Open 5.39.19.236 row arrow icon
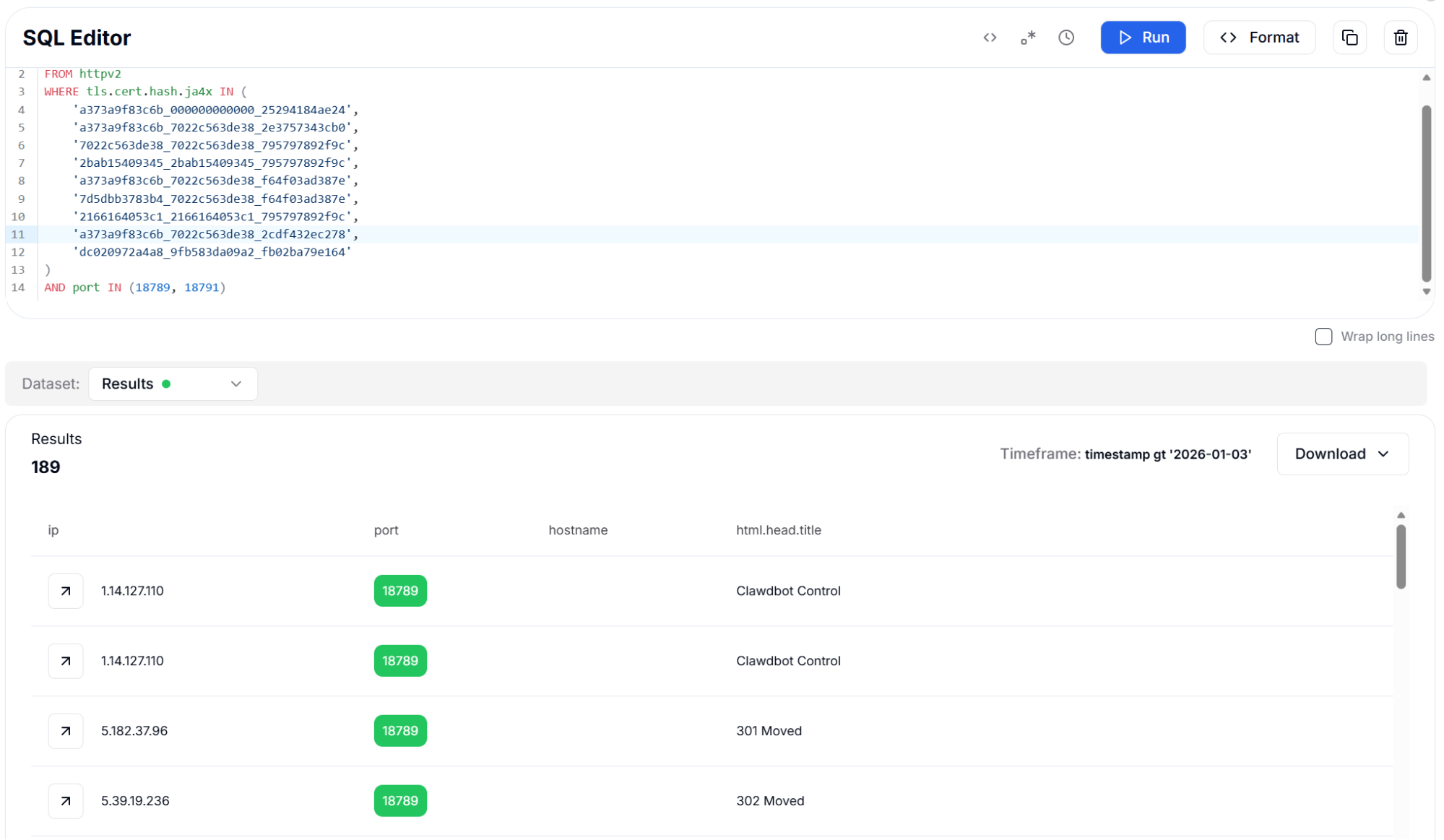This screenshot has height=840, width=1444. 66,801
